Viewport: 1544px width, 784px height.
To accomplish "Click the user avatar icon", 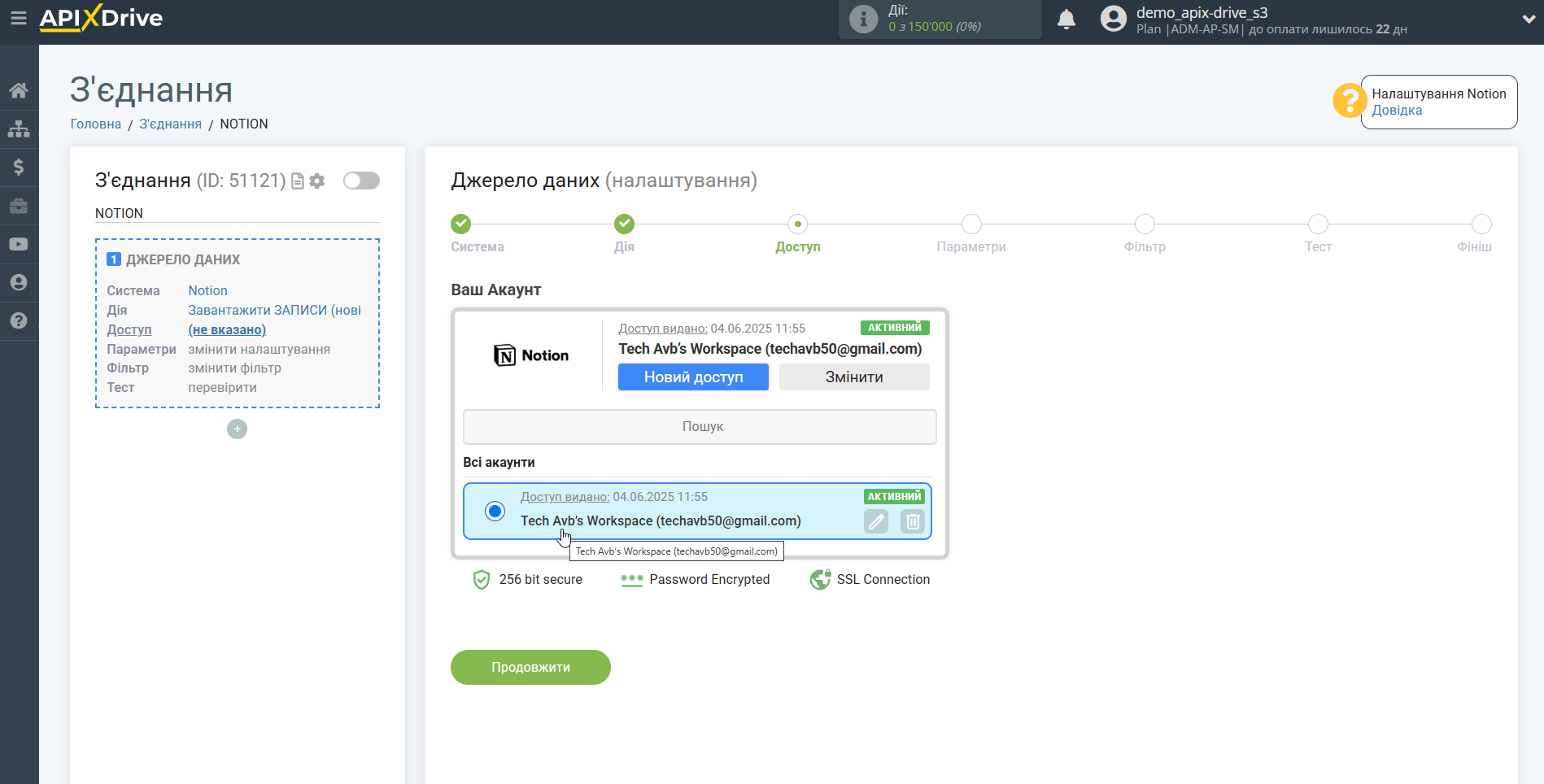I will tap(1113, 19).
